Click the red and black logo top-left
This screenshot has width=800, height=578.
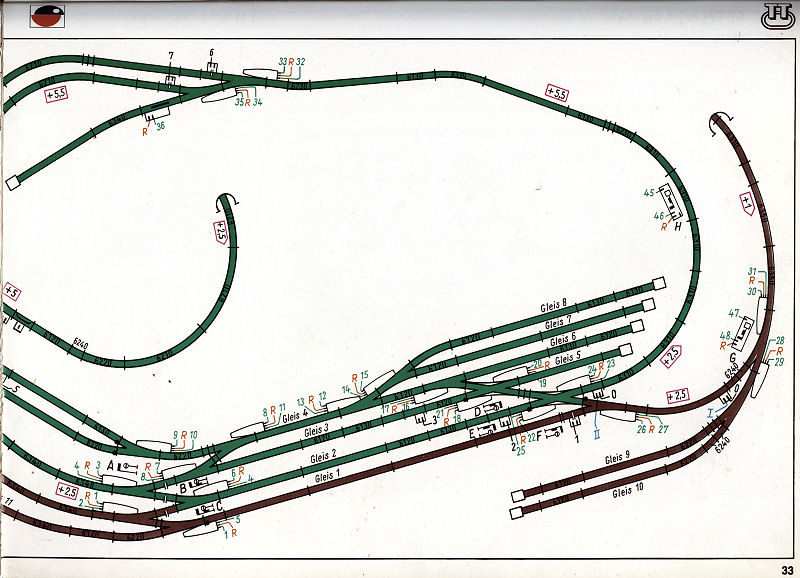tap(47, 15)
